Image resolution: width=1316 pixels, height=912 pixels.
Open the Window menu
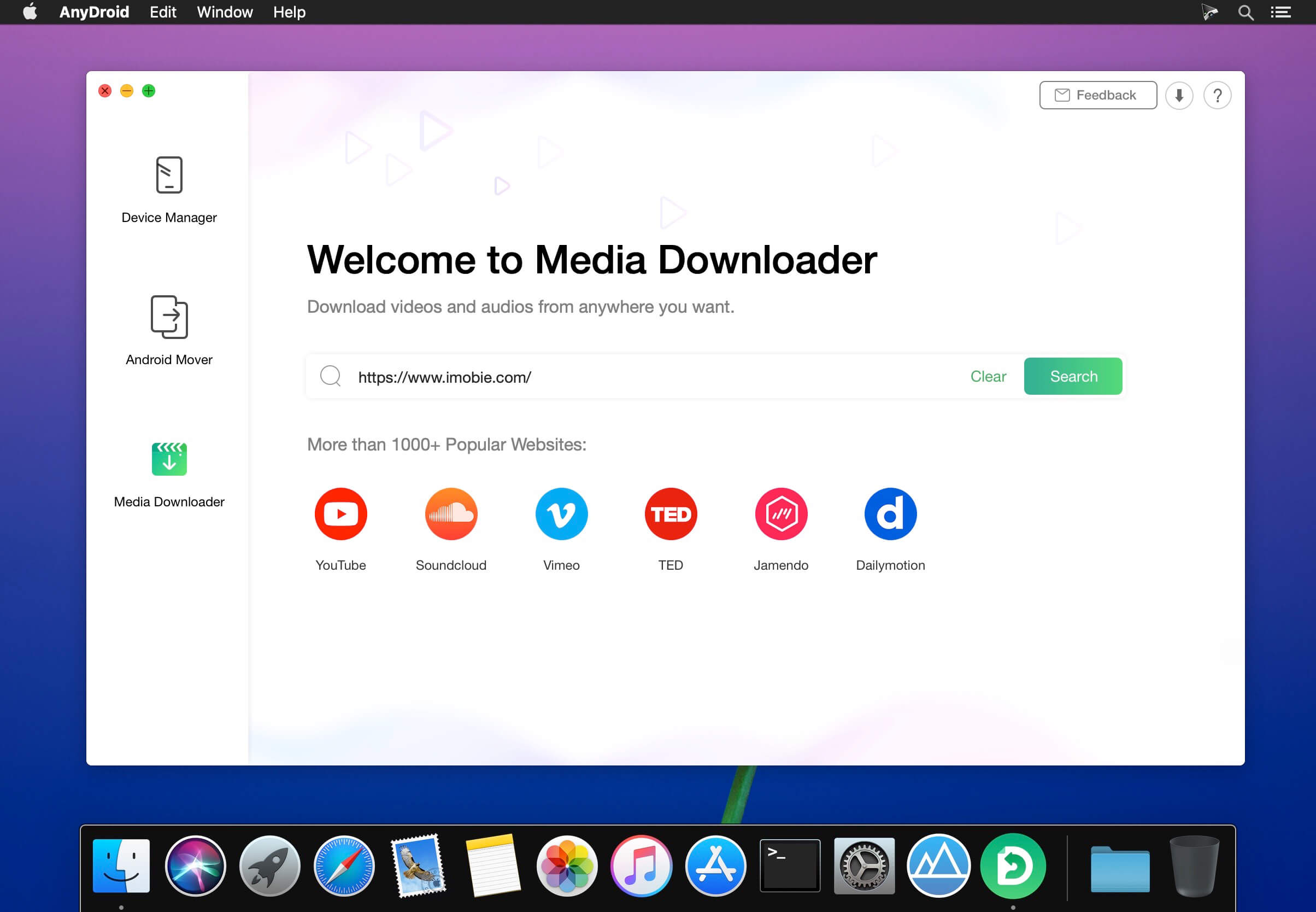pyautogui.click(x=224, y=12)
